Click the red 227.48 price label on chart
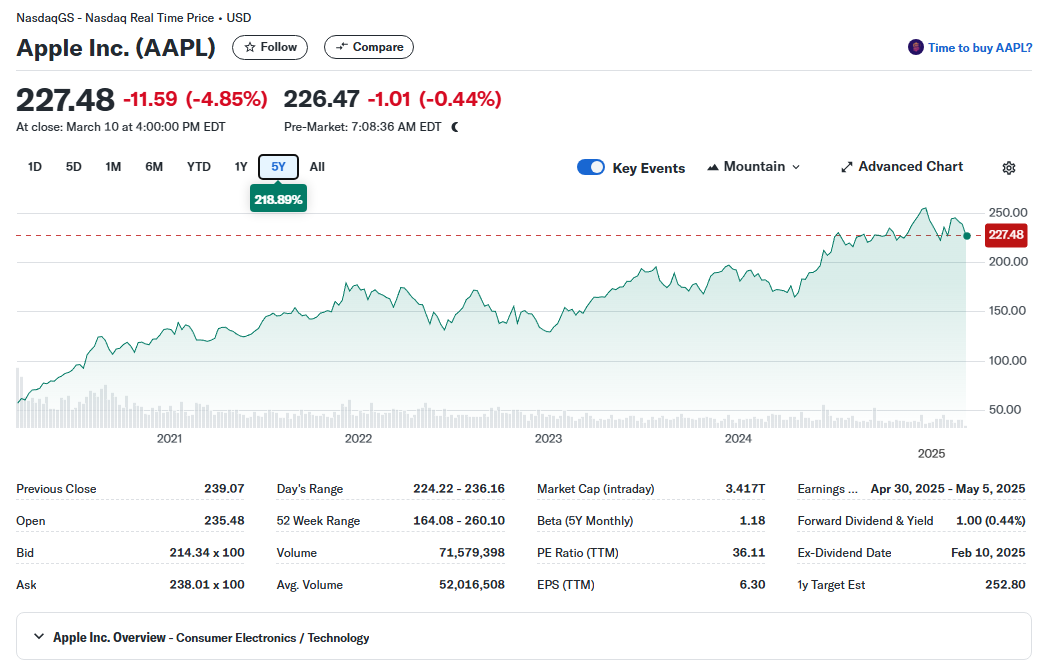The width and height of the screenshot is (1045, 664). click(1006, 235)
